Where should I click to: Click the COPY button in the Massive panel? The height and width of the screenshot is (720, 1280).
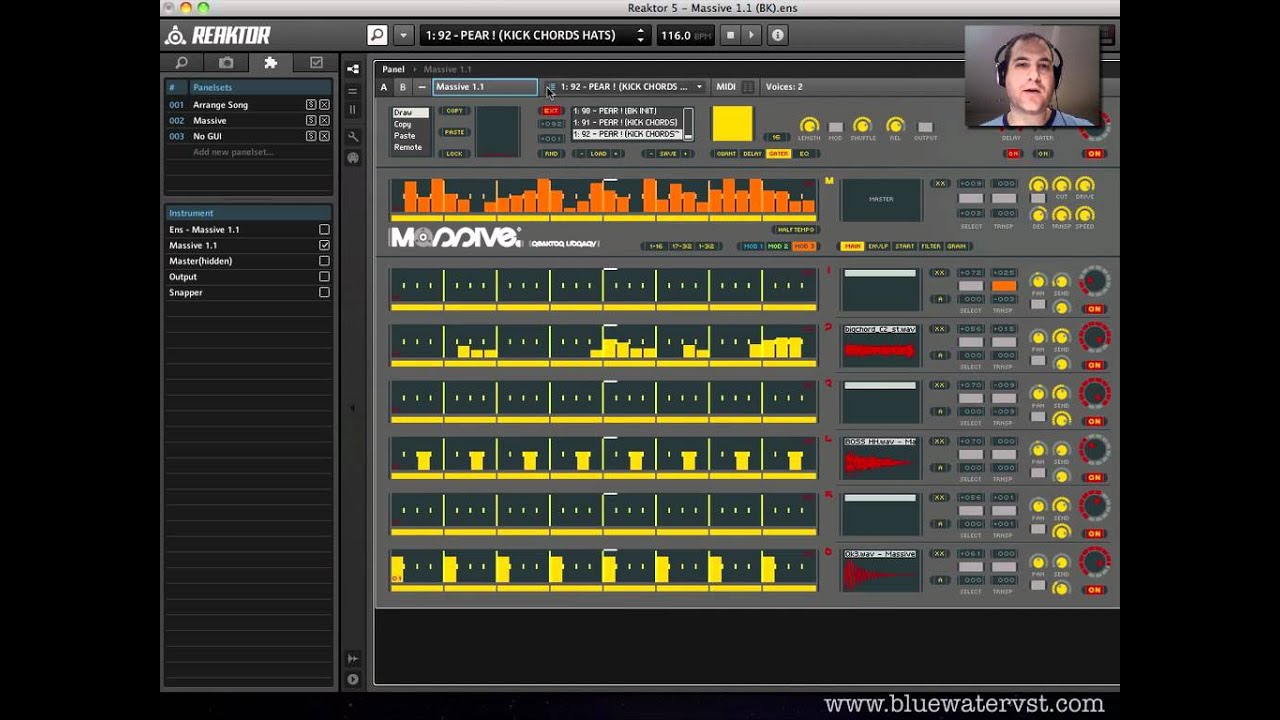point(454,111)
